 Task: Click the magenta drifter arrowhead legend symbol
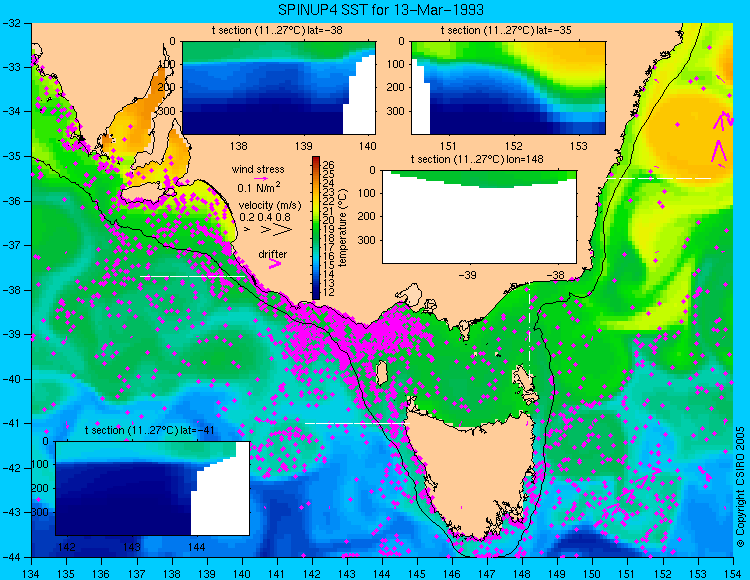pyautogui.click(x=275, y=263)
